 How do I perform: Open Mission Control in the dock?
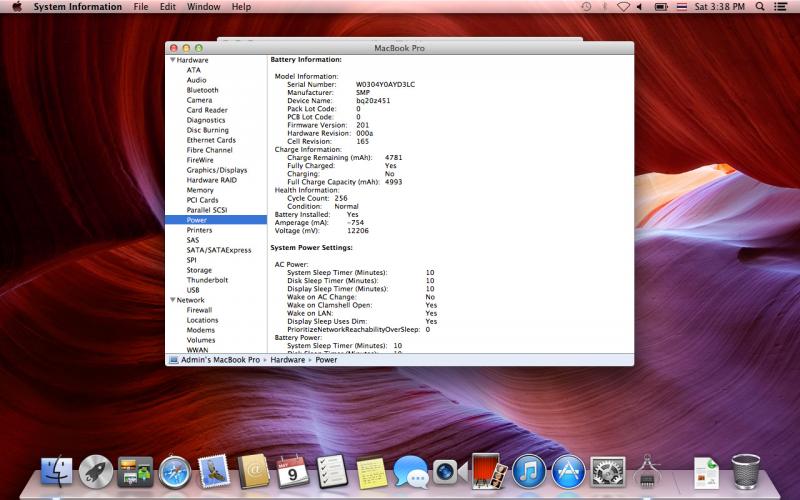pos(135,471)
